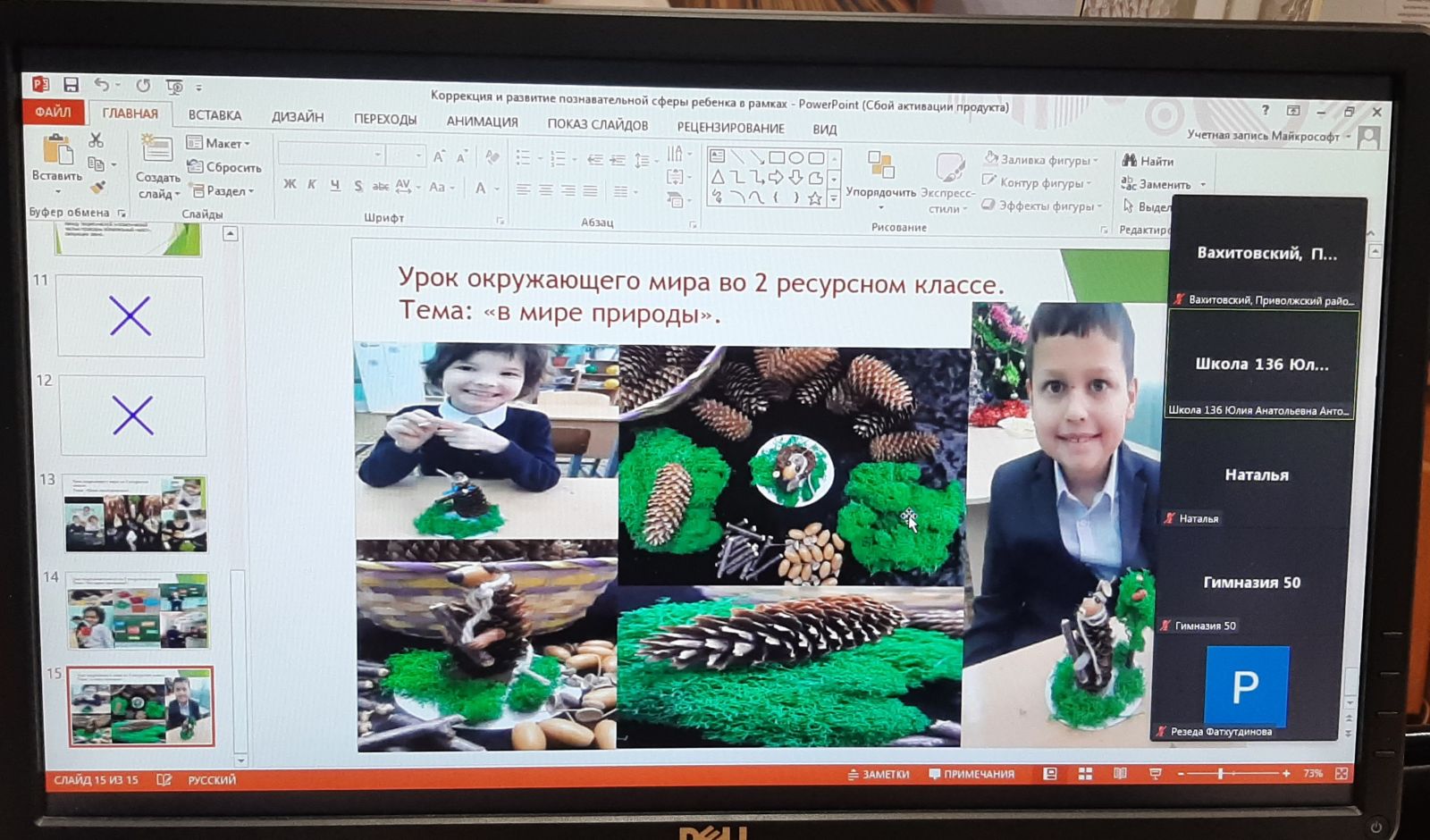1430x840 pixels.
Task: Select the Format Painter brush icon
Action: point(98,188)
